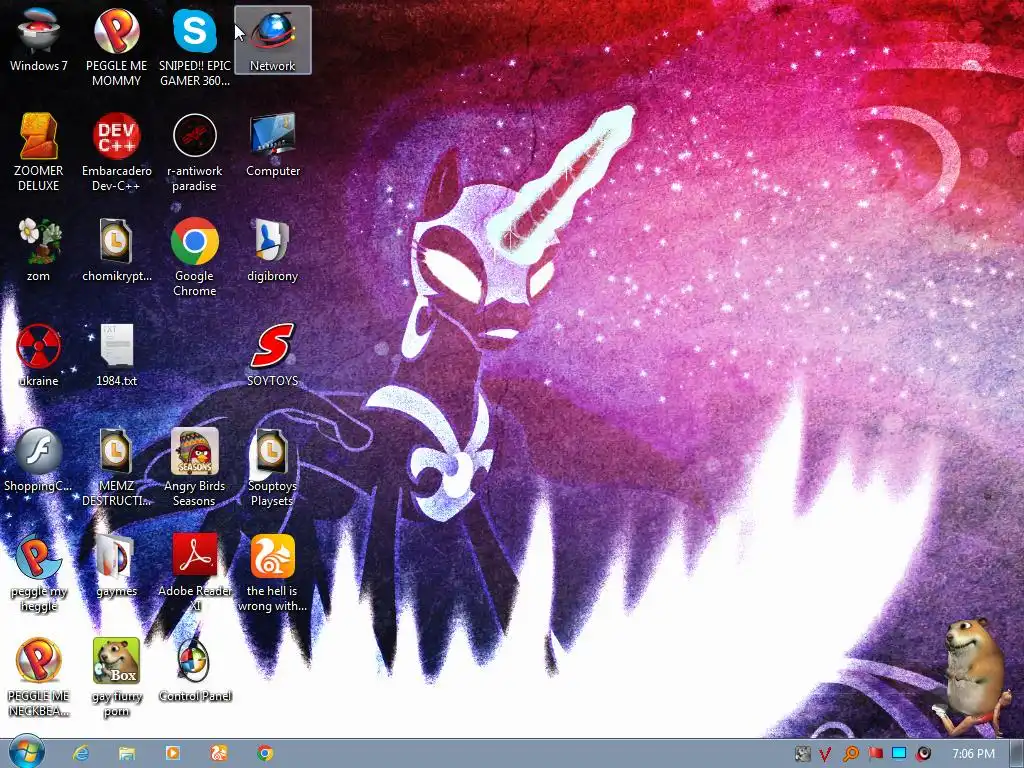Select the Network desktop icon
The image size is (1024, 768).
(x=272, y=40)
